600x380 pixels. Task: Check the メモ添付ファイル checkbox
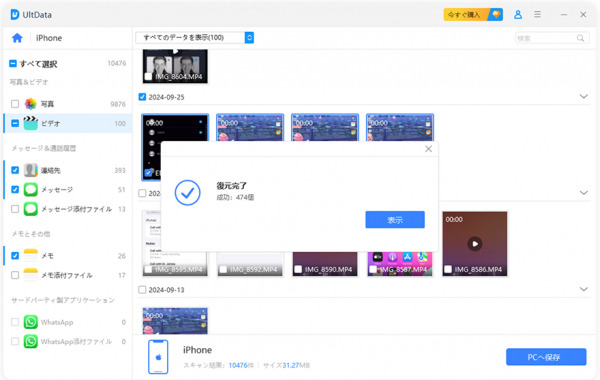15,275
